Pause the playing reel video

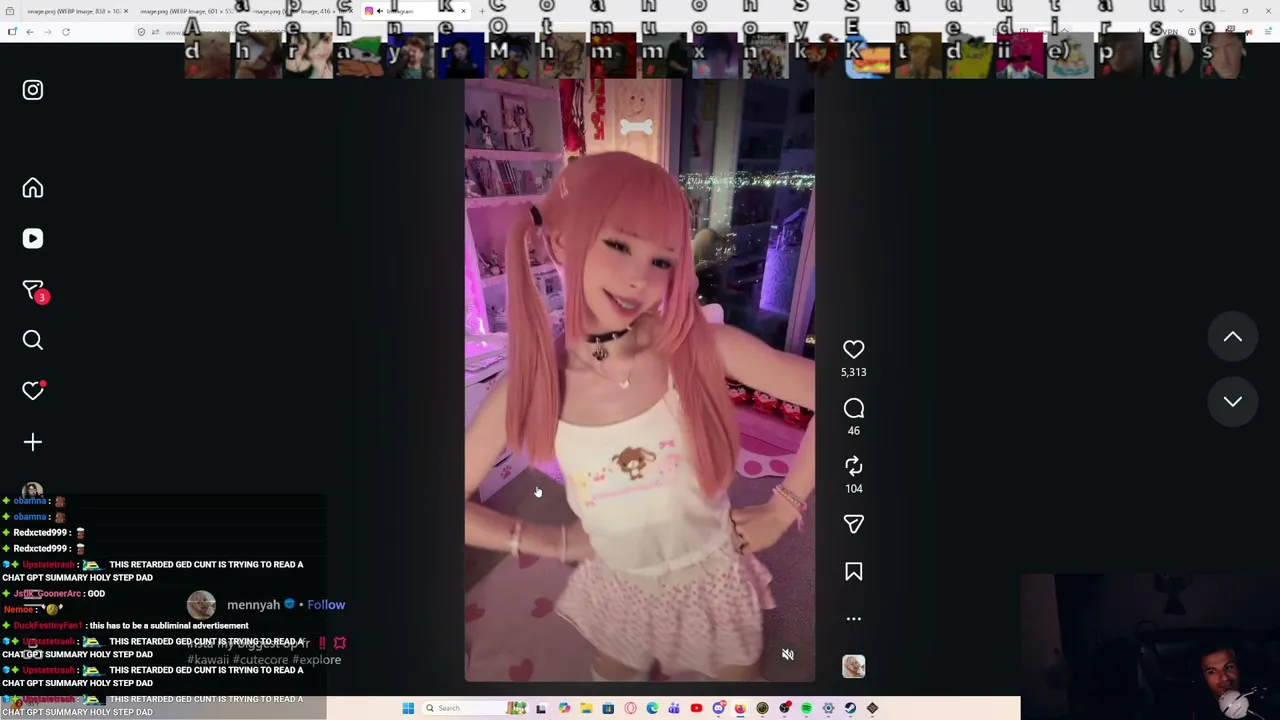click(x=639, y=381)
